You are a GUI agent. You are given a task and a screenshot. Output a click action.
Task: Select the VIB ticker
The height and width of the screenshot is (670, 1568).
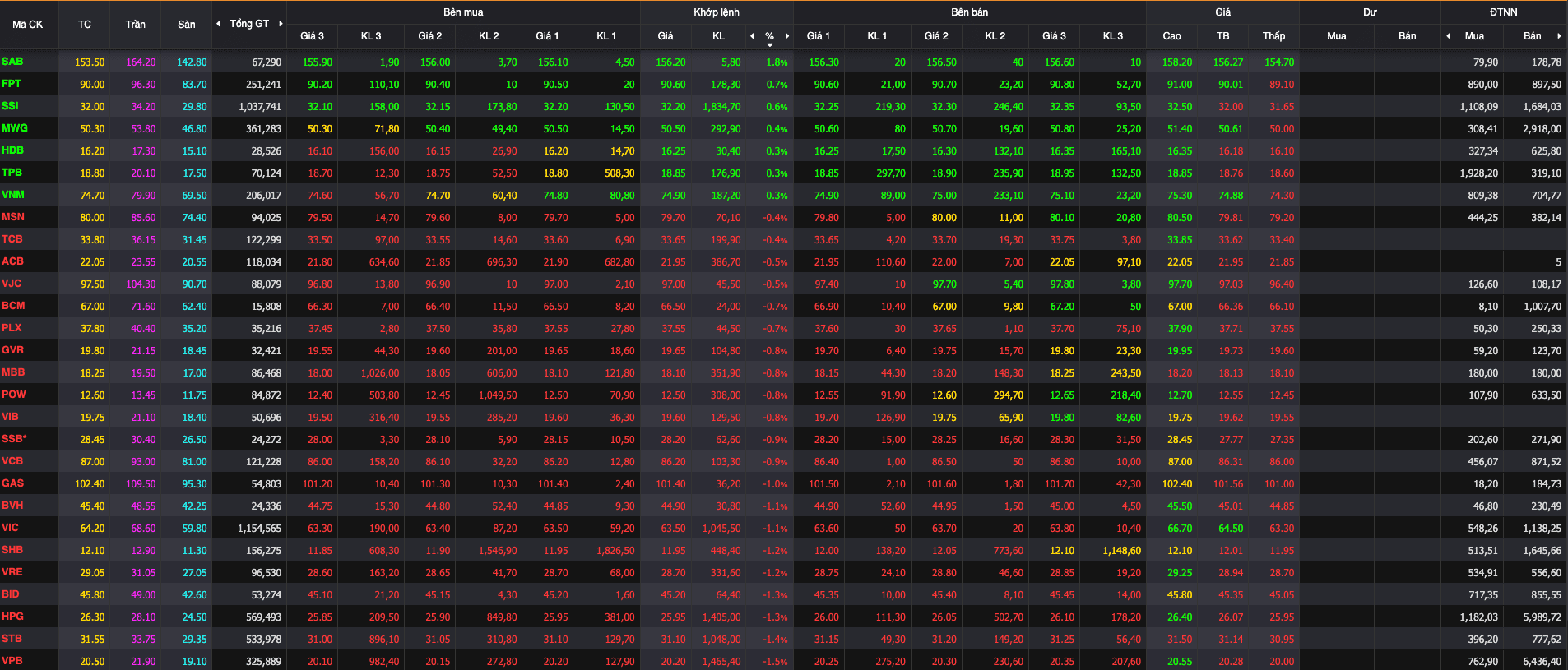point(11,417)
